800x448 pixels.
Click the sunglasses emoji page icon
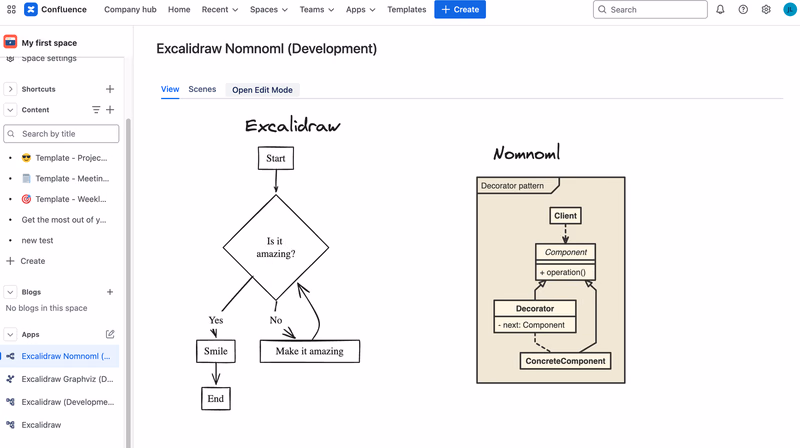point(27,158)
